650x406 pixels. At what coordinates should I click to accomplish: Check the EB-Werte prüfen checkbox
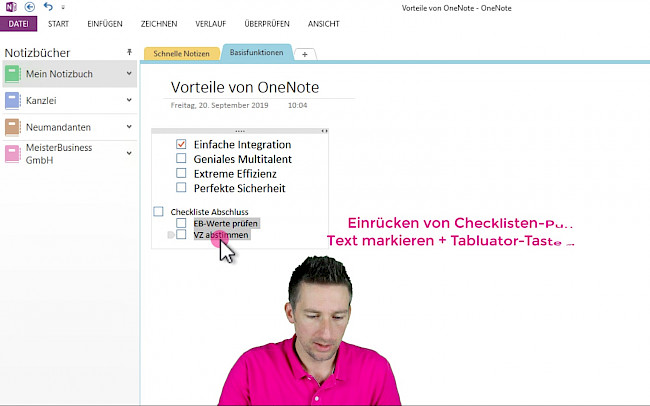click(181, 223)
